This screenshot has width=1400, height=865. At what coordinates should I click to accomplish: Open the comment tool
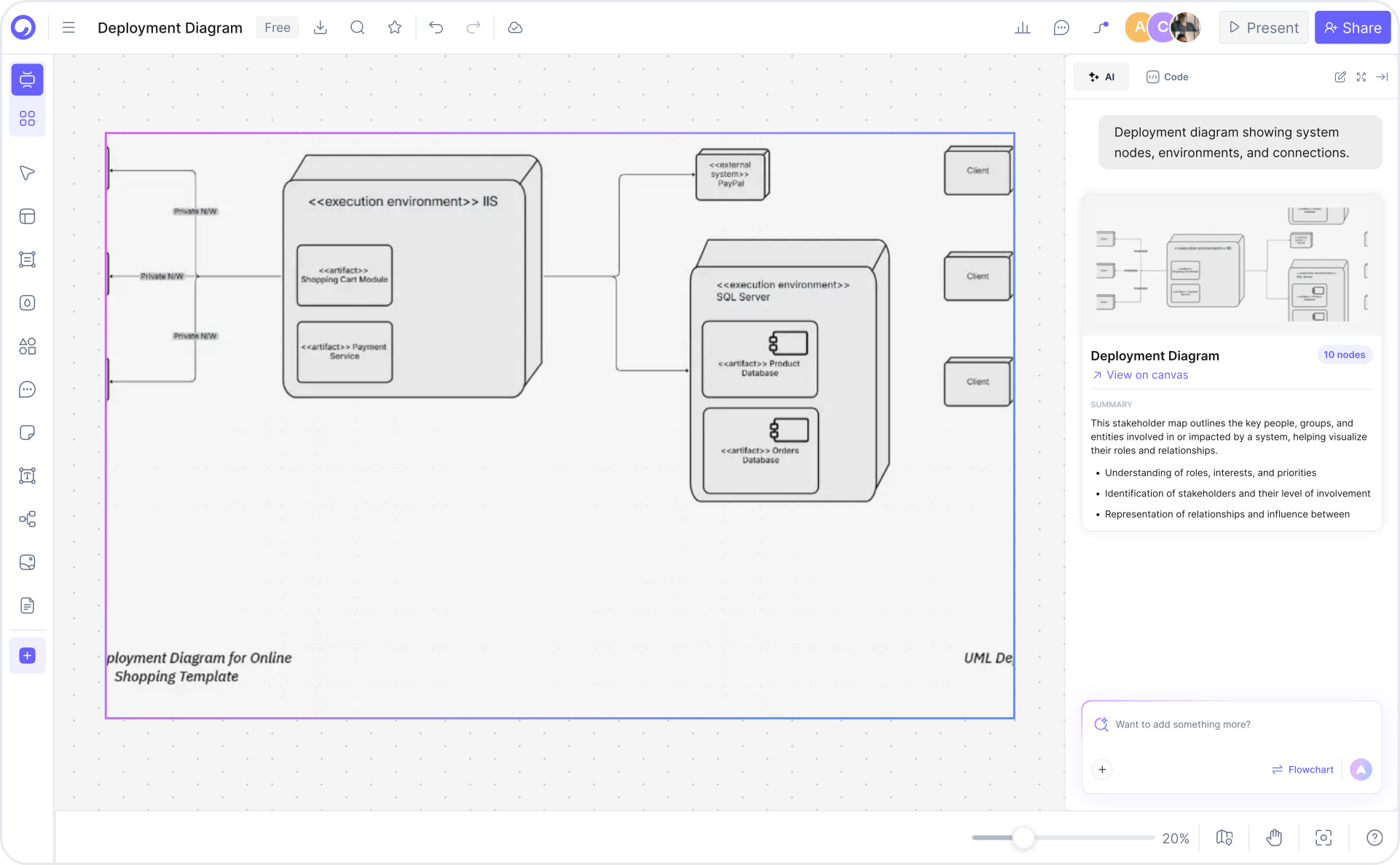click(x=27, y=389)
